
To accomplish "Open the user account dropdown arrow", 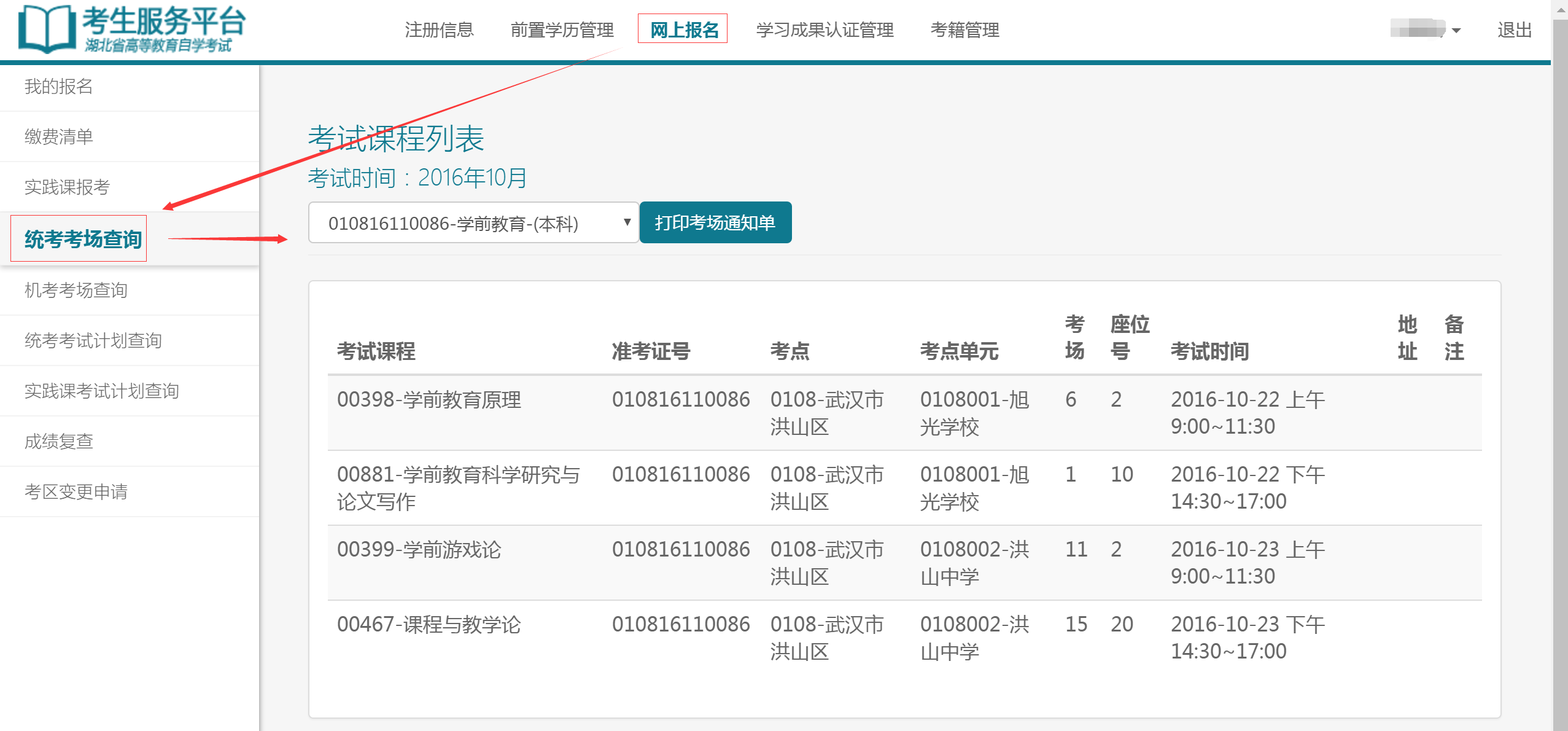I will pos(1456,30).
